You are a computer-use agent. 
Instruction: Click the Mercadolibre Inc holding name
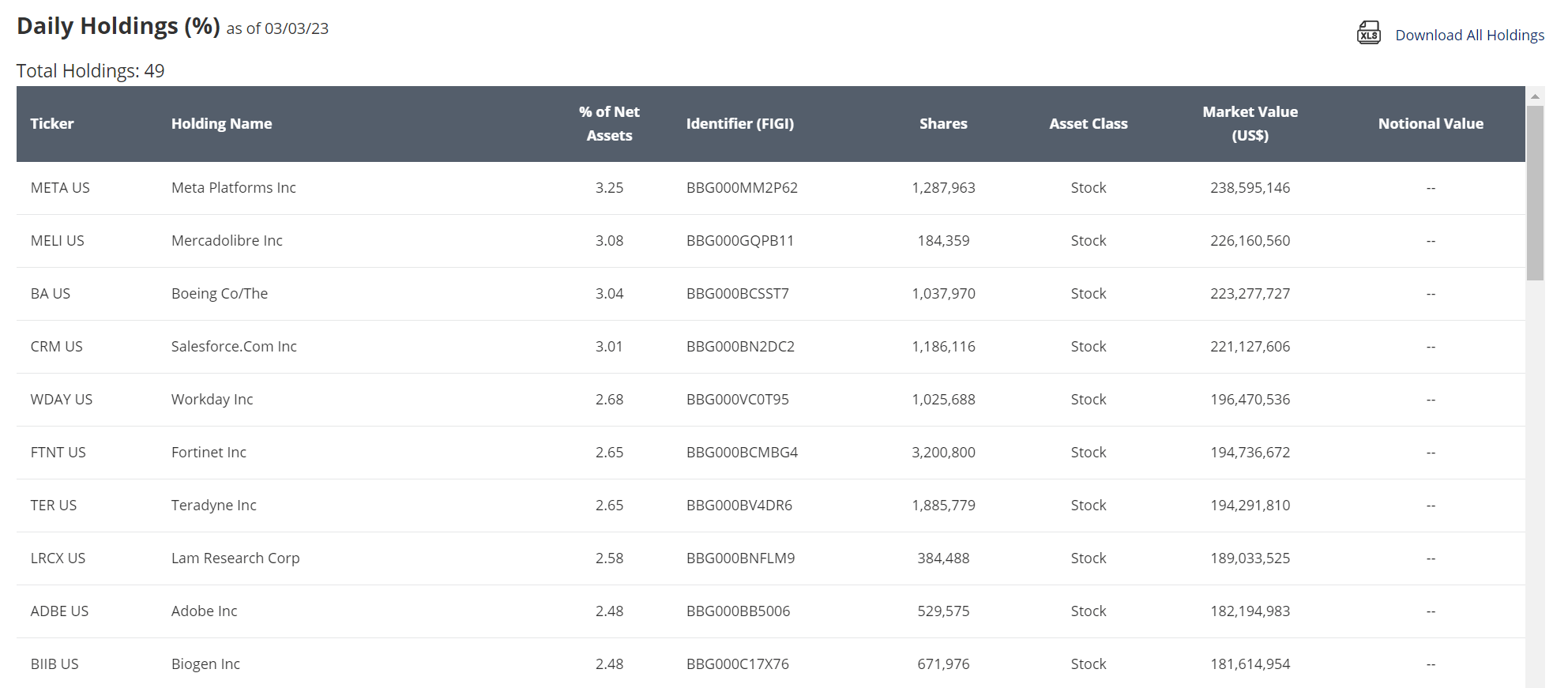[x=227, y=241]
